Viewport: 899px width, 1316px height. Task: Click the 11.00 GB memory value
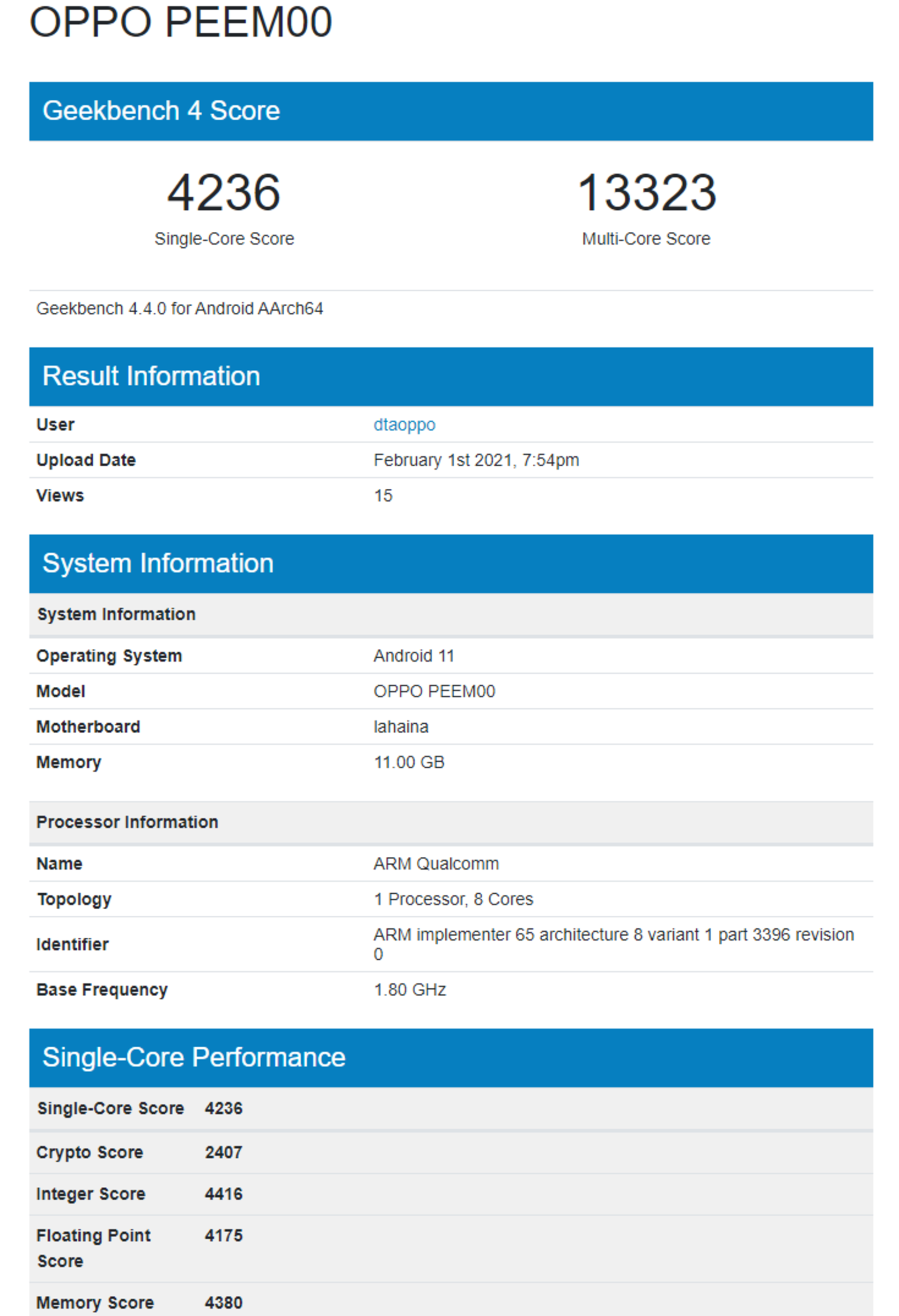(x=409, y=763)
